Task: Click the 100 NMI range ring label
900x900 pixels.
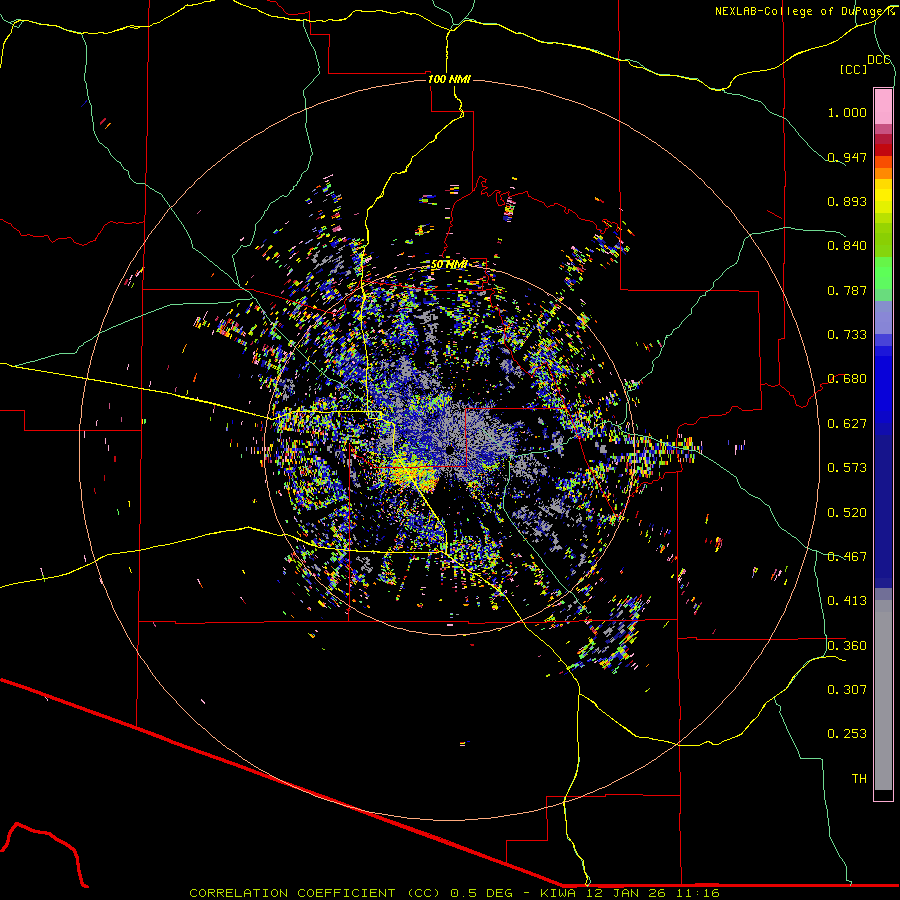Action: 449,79
